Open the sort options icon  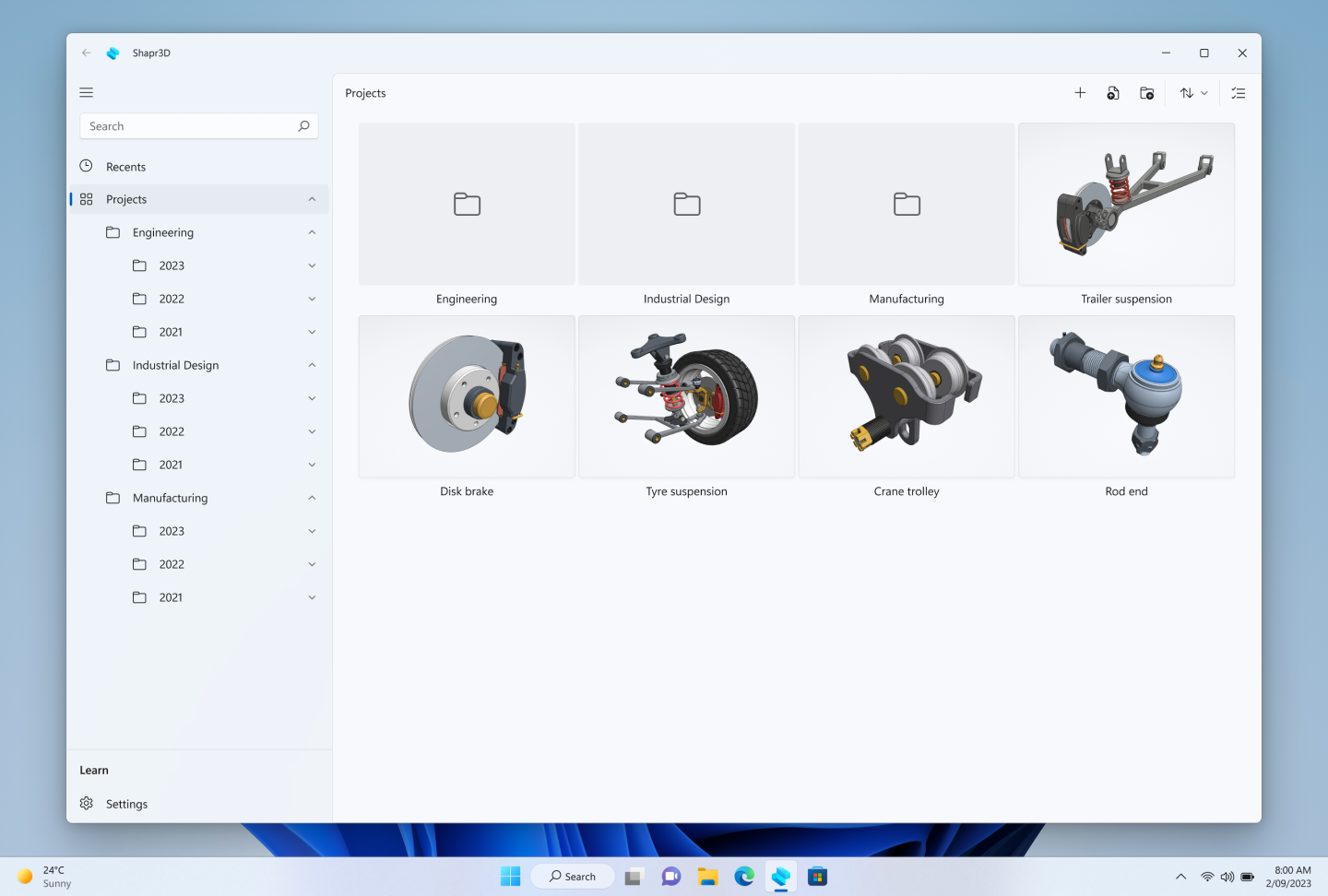[x=1188, y=92]
